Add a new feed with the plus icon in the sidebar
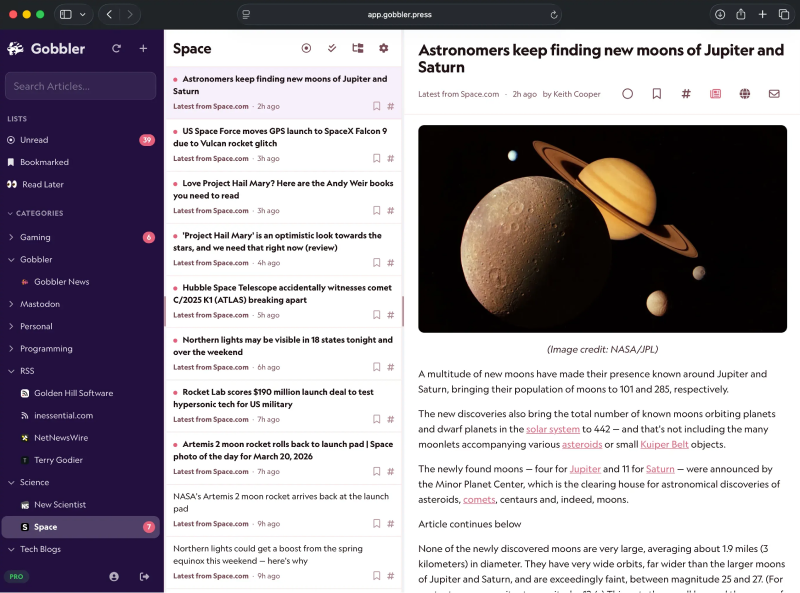800x593 pixels. 143,48
